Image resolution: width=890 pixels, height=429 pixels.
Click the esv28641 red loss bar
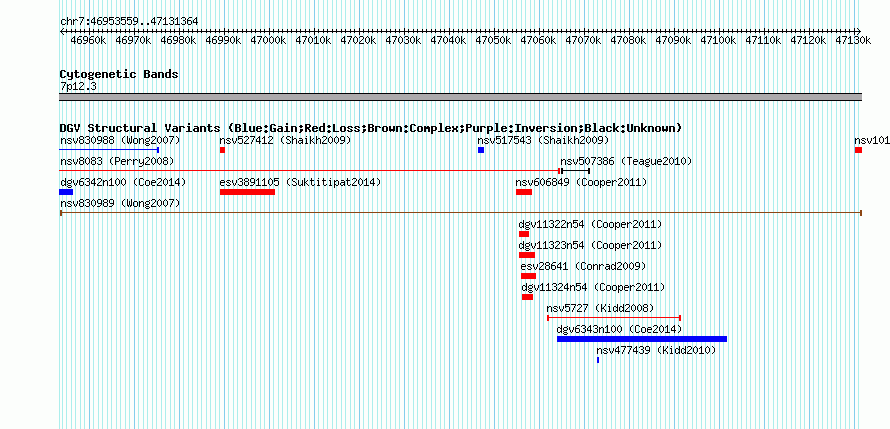pos(528,276)
